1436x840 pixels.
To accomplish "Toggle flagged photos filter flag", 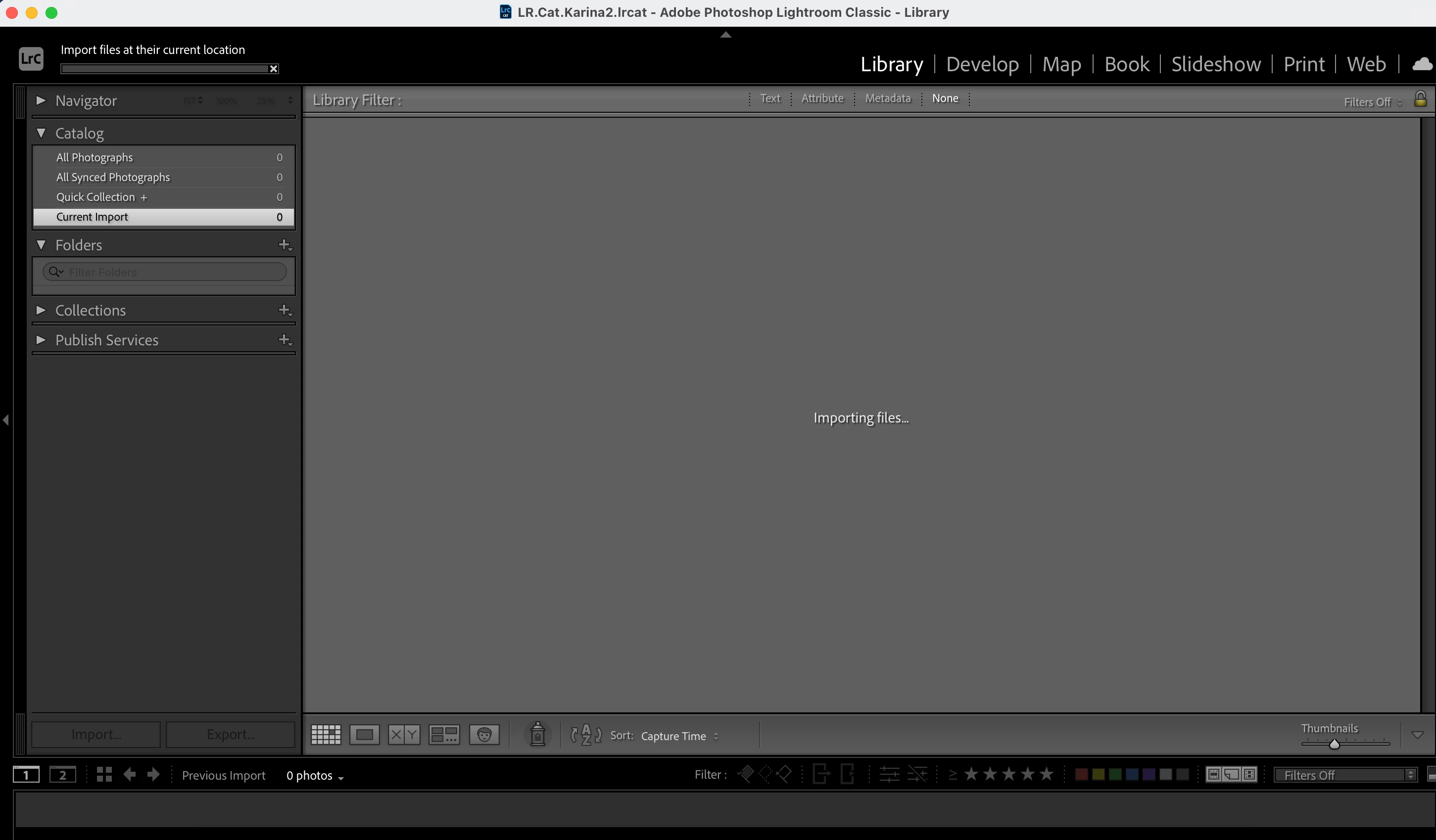I will pos(745,774).
